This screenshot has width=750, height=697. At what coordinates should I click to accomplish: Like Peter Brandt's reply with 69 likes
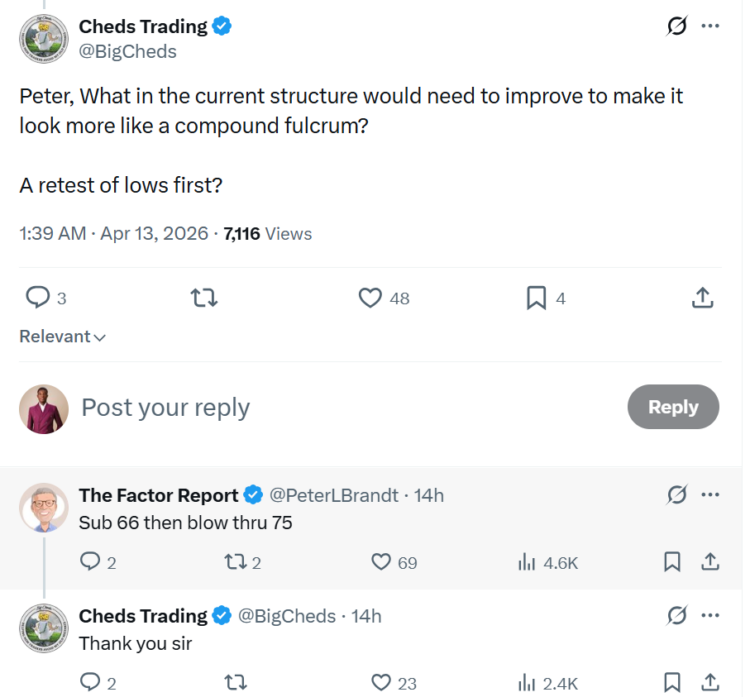point(381,562)
